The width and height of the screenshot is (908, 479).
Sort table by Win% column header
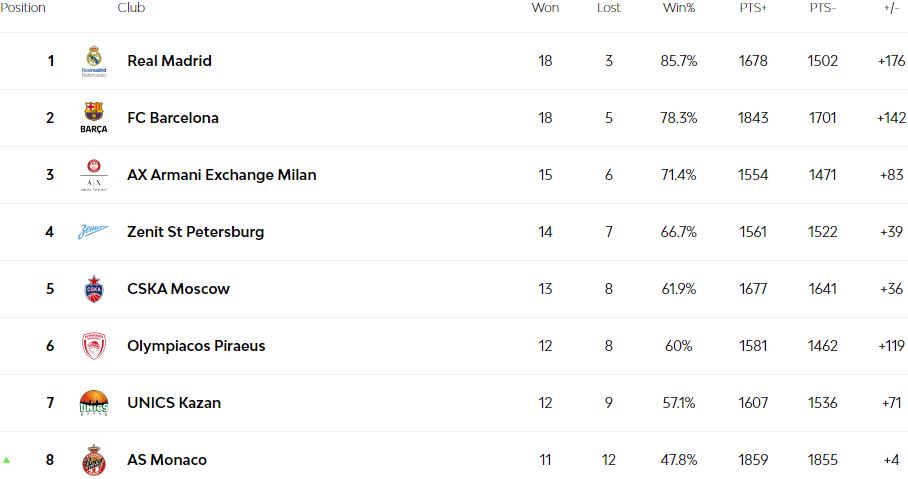[x=679, y=8]
